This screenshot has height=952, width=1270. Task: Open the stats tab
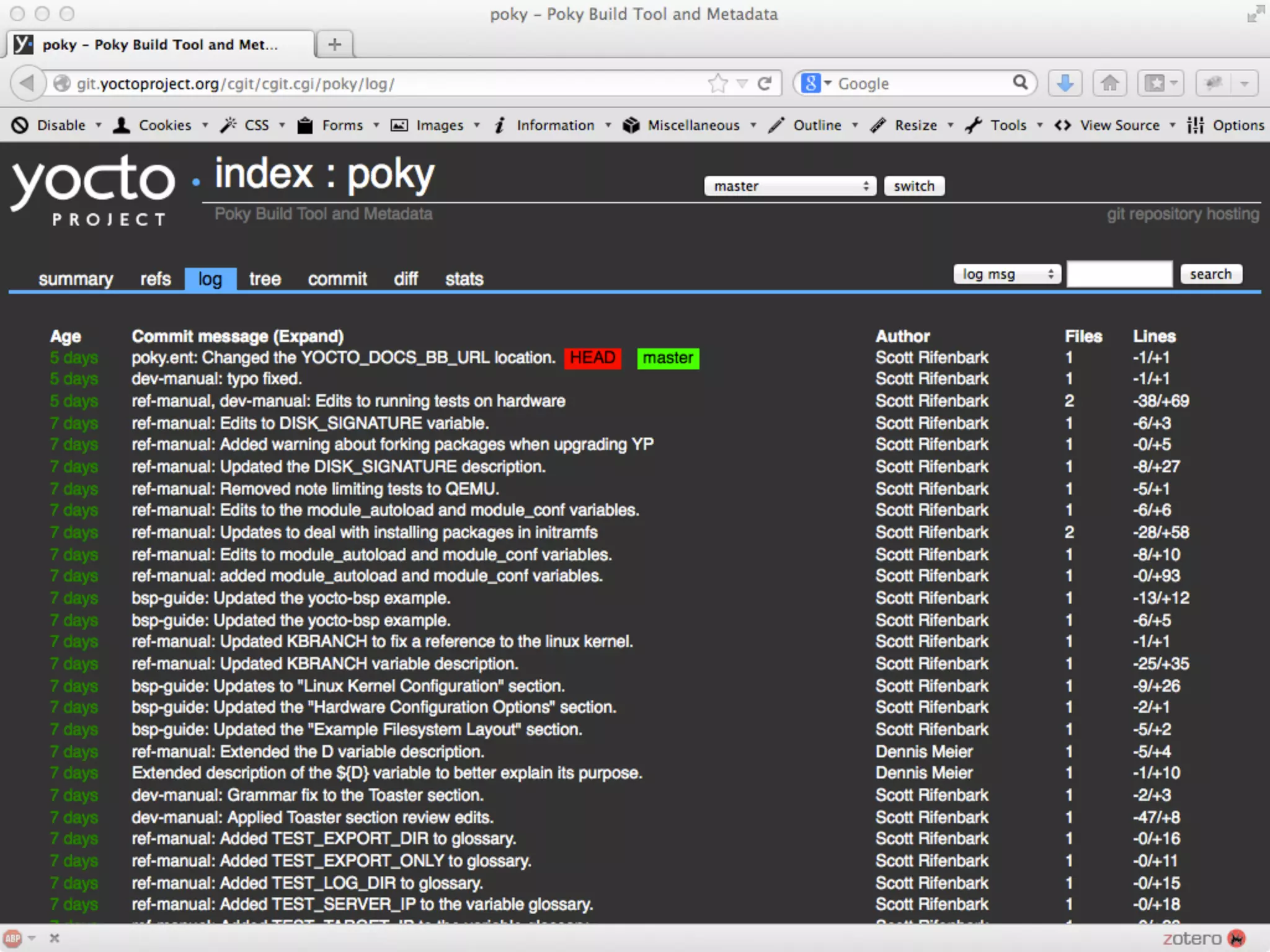[464, 279]
